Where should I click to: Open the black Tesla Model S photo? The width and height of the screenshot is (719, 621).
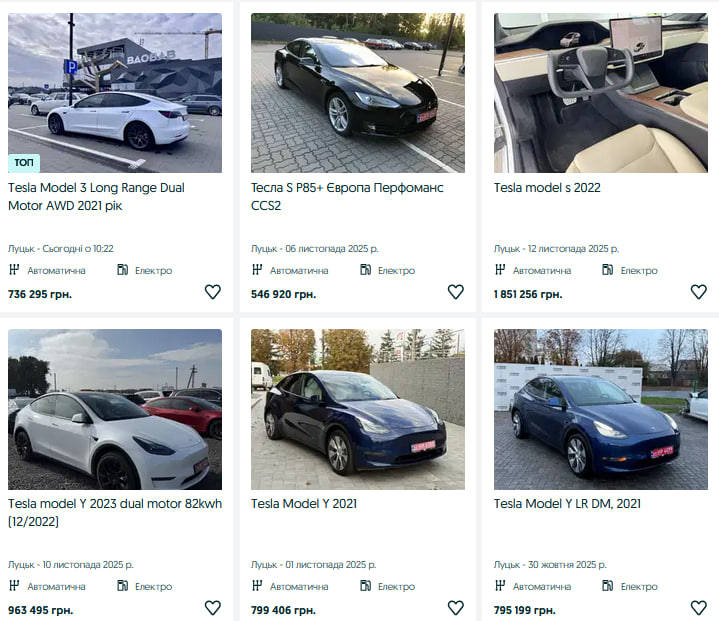pyautogui.click(x=357, y=92)
